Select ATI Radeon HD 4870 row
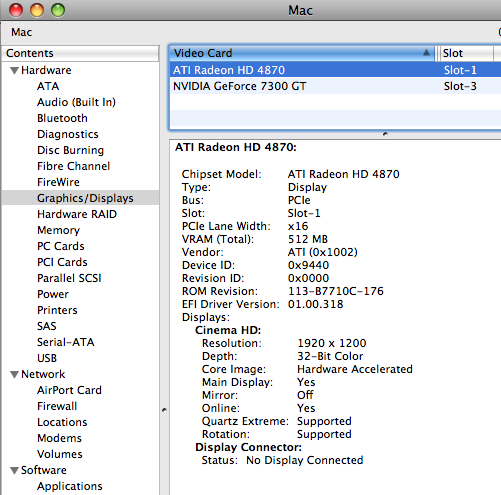Image resolution: width=501 pixels, height=495 pixels. coord(335,70)
